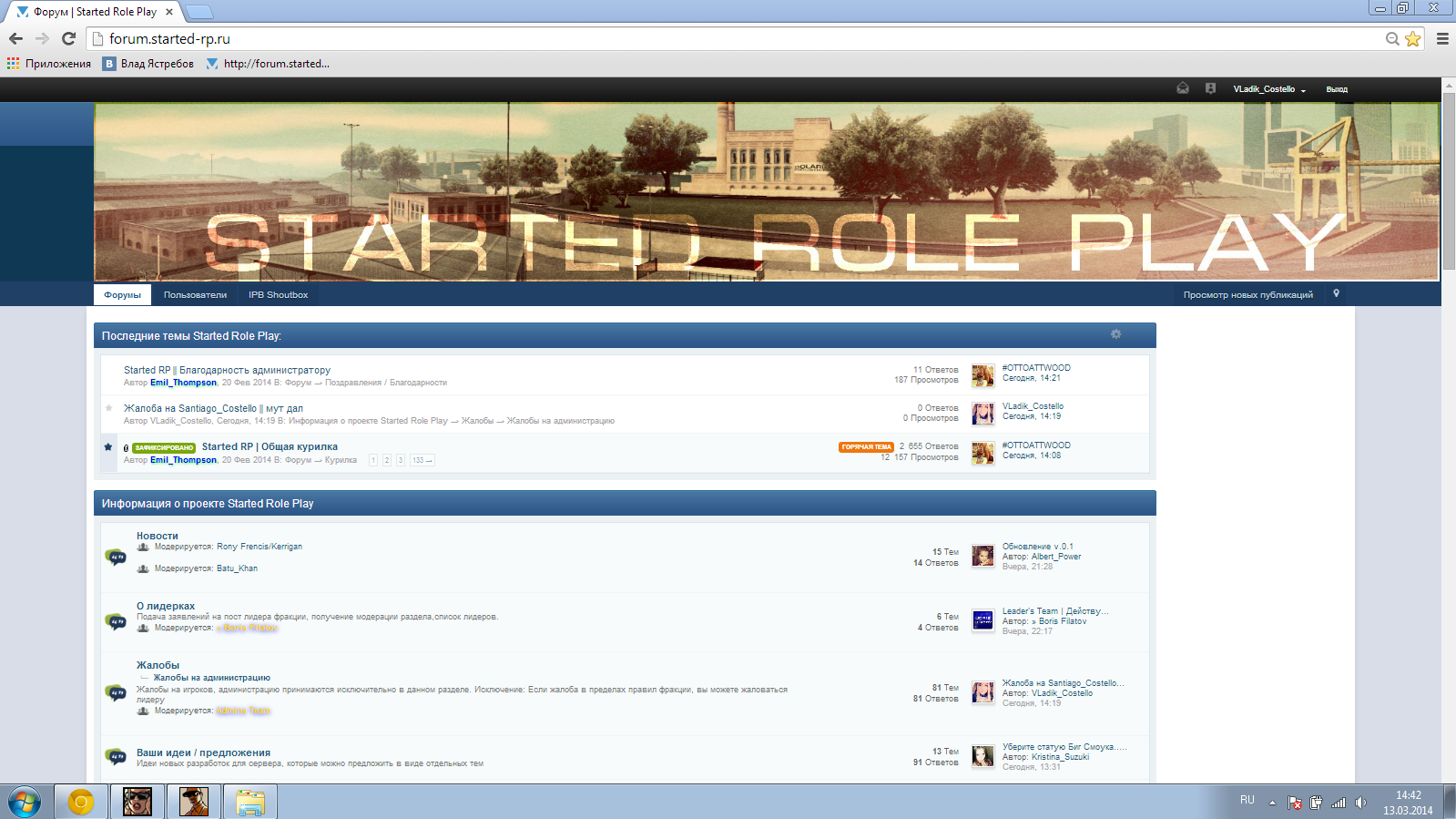Viewport: 1456px width, 819px height.
Task: Open topic Started RP | Общая курилка
Action: pos(270,446)
